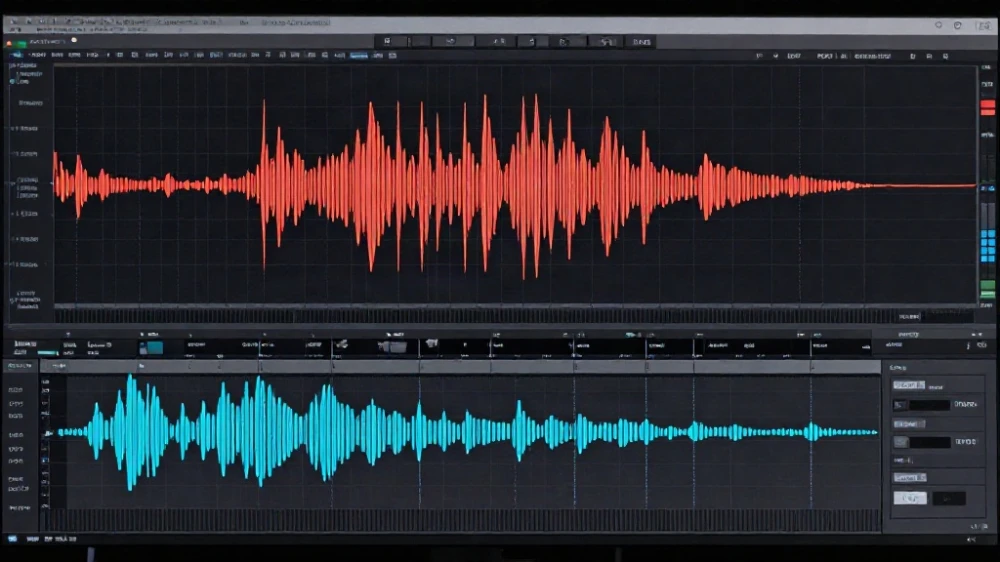This screenshot has height=562, width=1000.
Task: Click the text-labeled last button in top center toolbar
Action: point(641,42)
